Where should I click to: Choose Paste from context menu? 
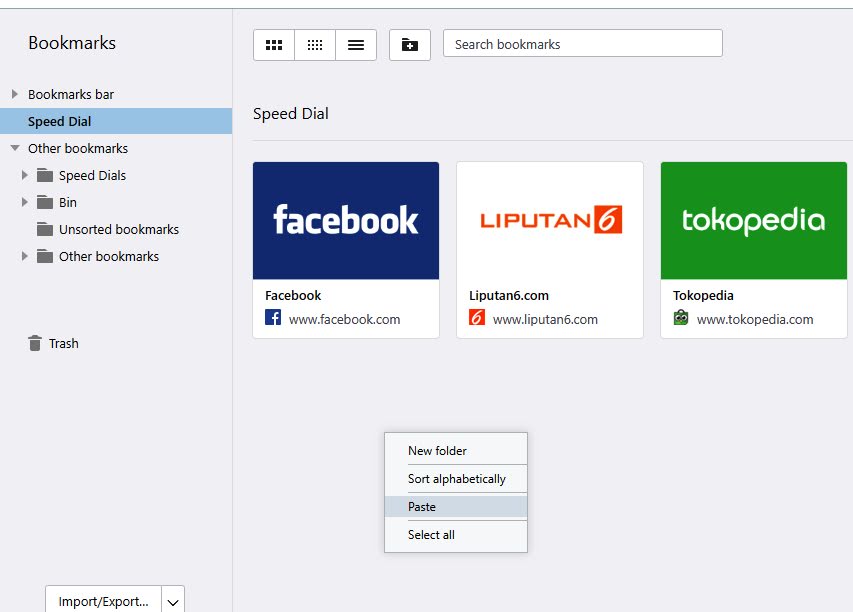pyautogui.click(x=456, y=506)
